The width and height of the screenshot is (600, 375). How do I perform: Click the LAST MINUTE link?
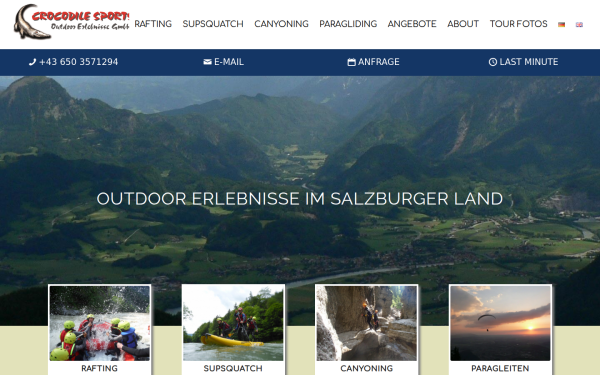[x=528, y=62]
